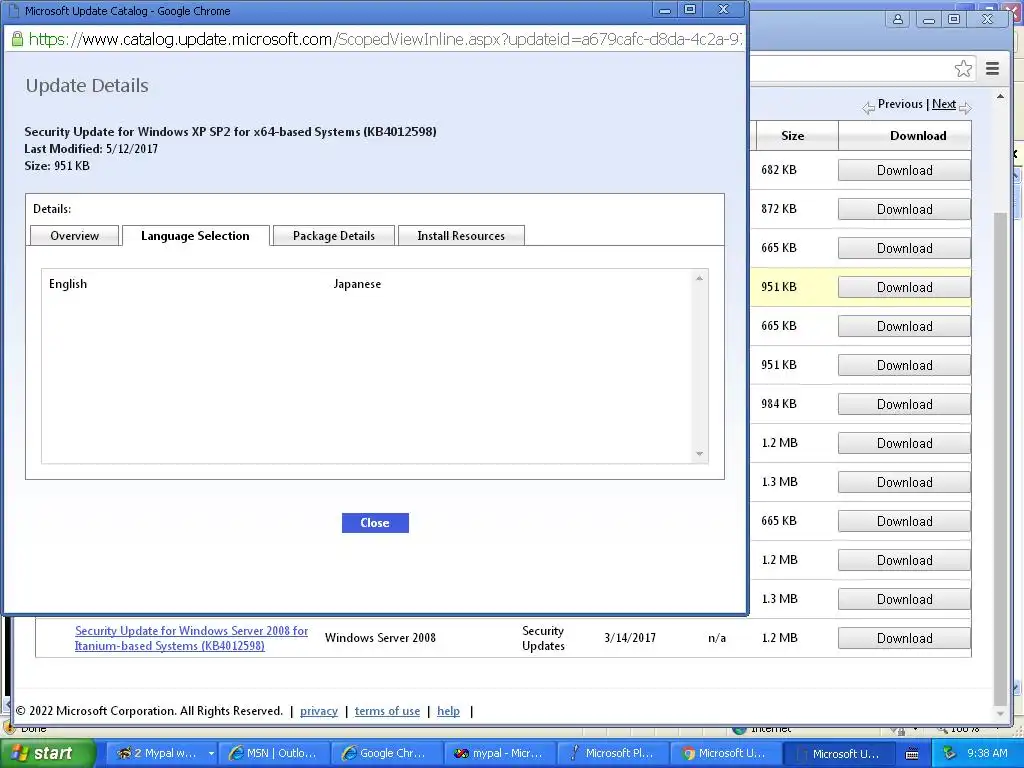The image size is (1024, 768).
Task: Click the on-screen keyboard tray icon
Action: (x=912, y=754)
